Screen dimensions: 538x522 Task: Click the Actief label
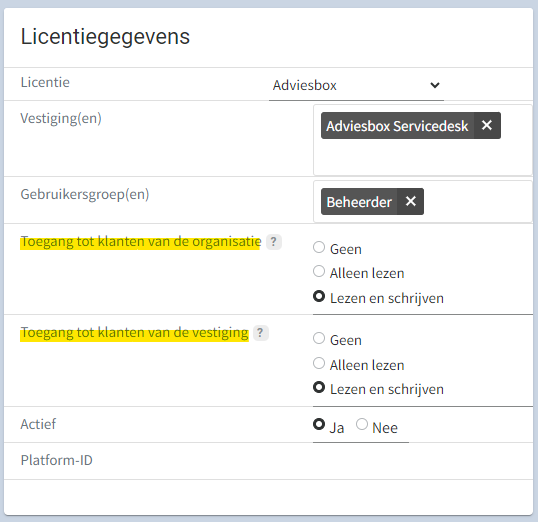click(x=38, y=425)
